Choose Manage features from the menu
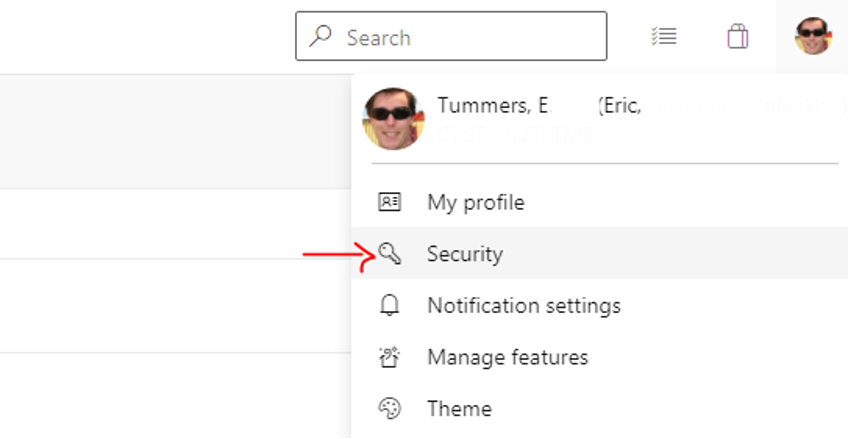Viewport: 849px width, 439px height. point(507,357)
